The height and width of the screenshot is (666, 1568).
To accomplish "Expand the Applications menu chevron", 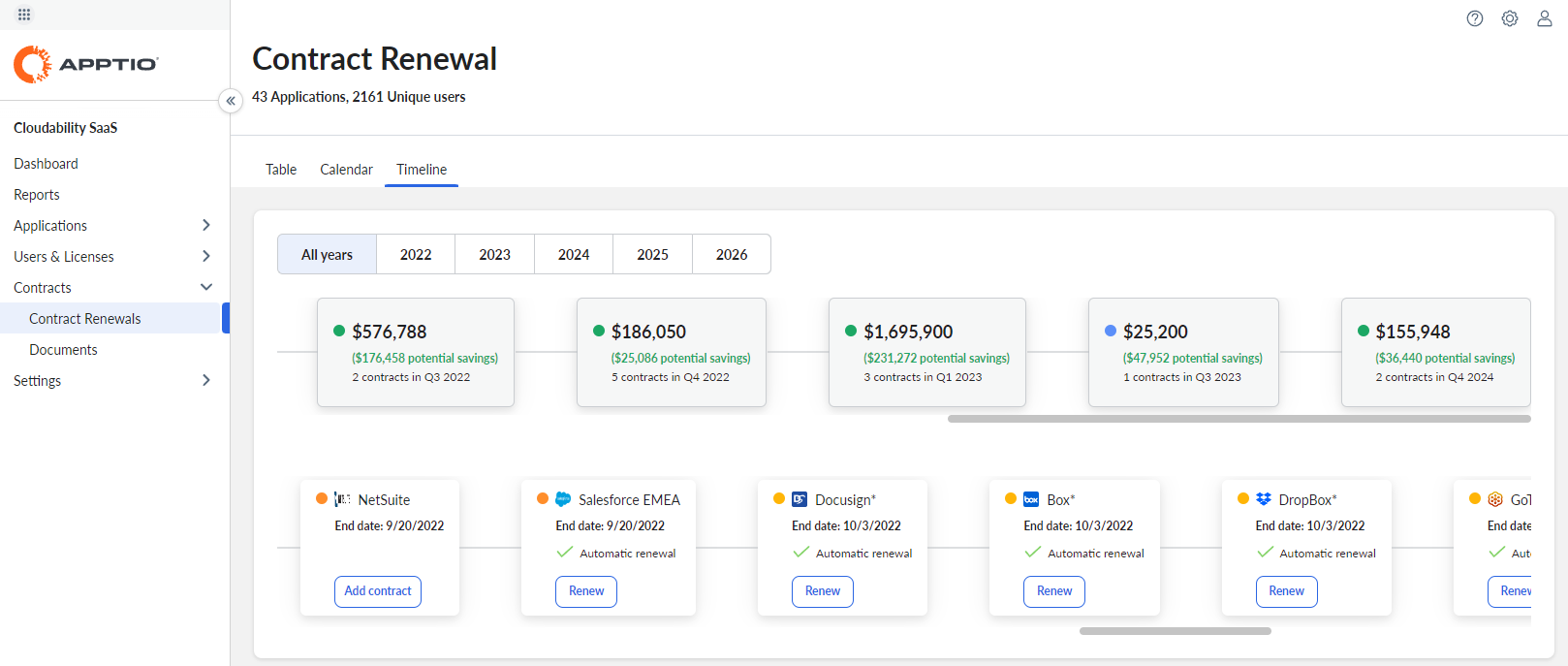I will click(x=205, y=225).
